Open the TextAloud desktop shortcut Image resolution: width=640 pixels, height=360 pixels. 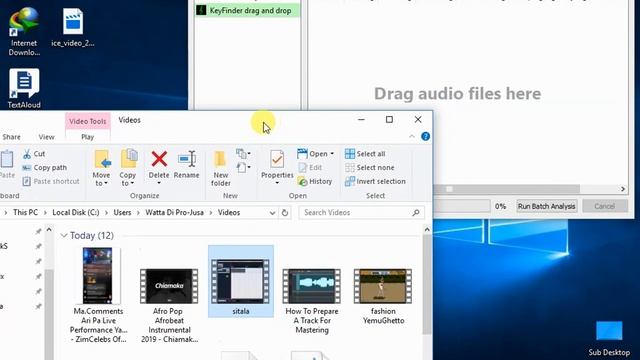(24, 89)
